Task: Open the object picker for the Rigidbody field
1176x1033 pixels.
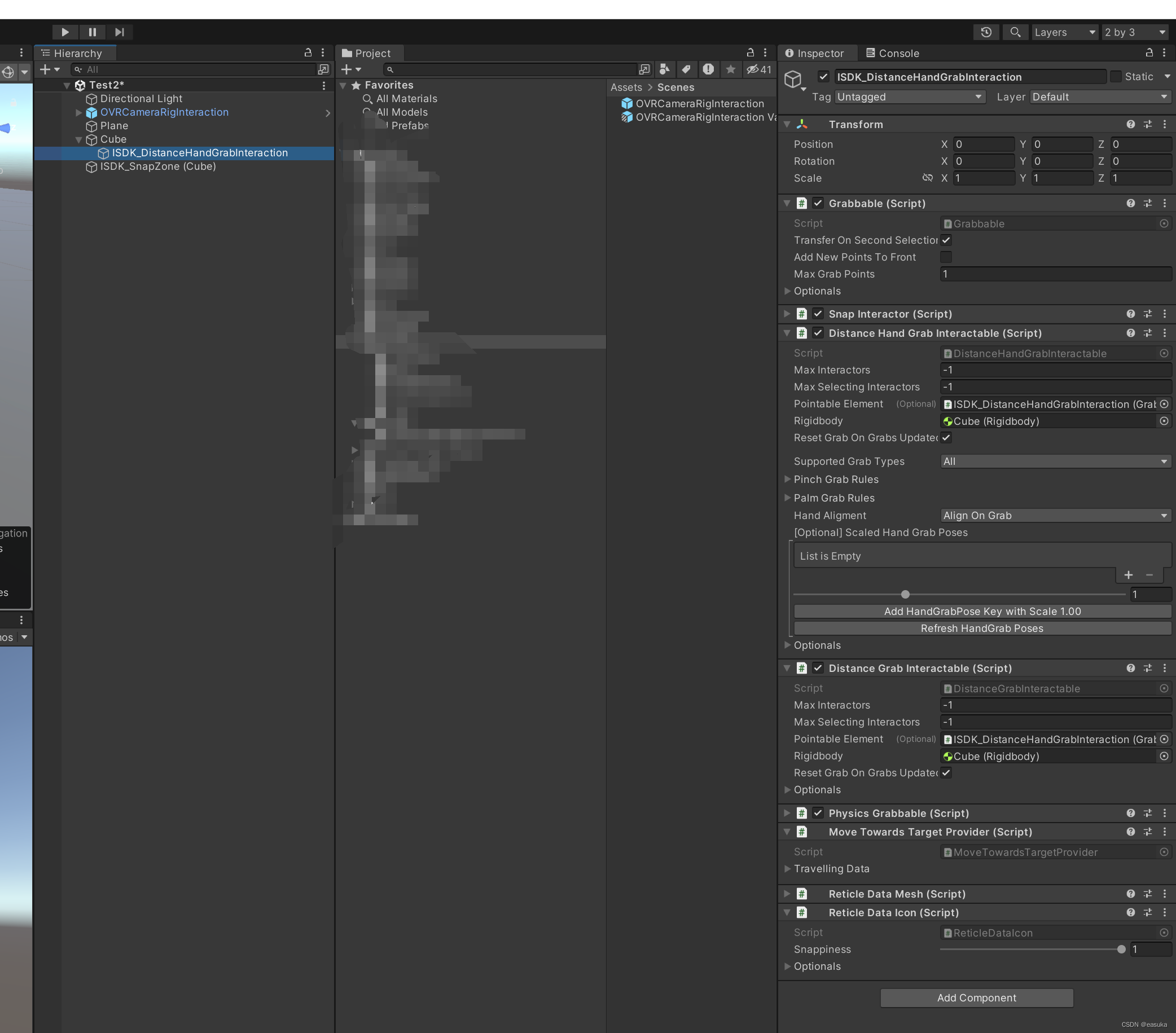Action: click(1165, 421)
